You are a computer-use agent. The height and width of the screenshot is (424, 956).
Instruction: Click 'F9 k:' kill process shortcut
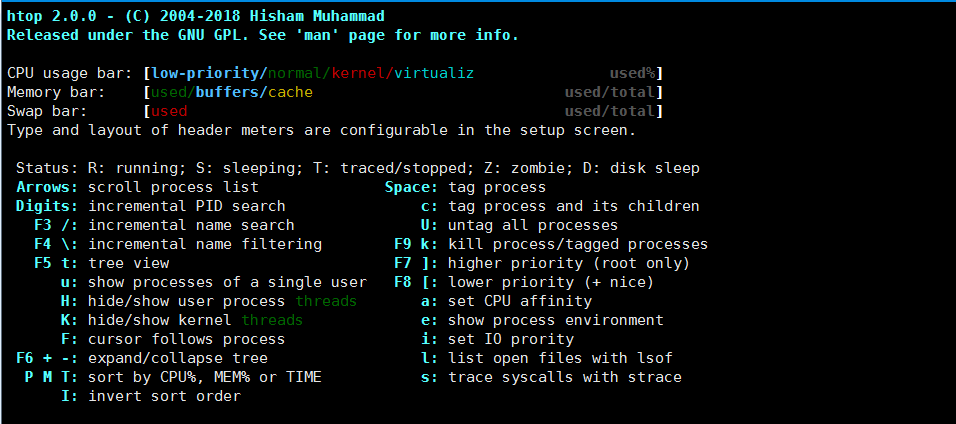pos(416,245)
